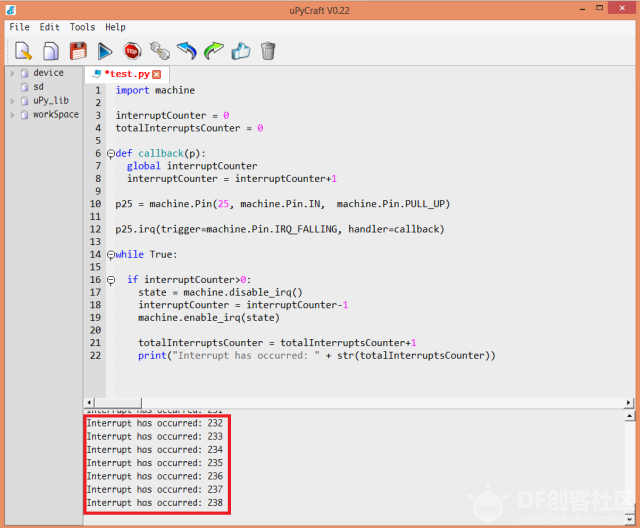Open the File menu
The height and width of the screenshot is (528, 640).
(x=19, y=27)
